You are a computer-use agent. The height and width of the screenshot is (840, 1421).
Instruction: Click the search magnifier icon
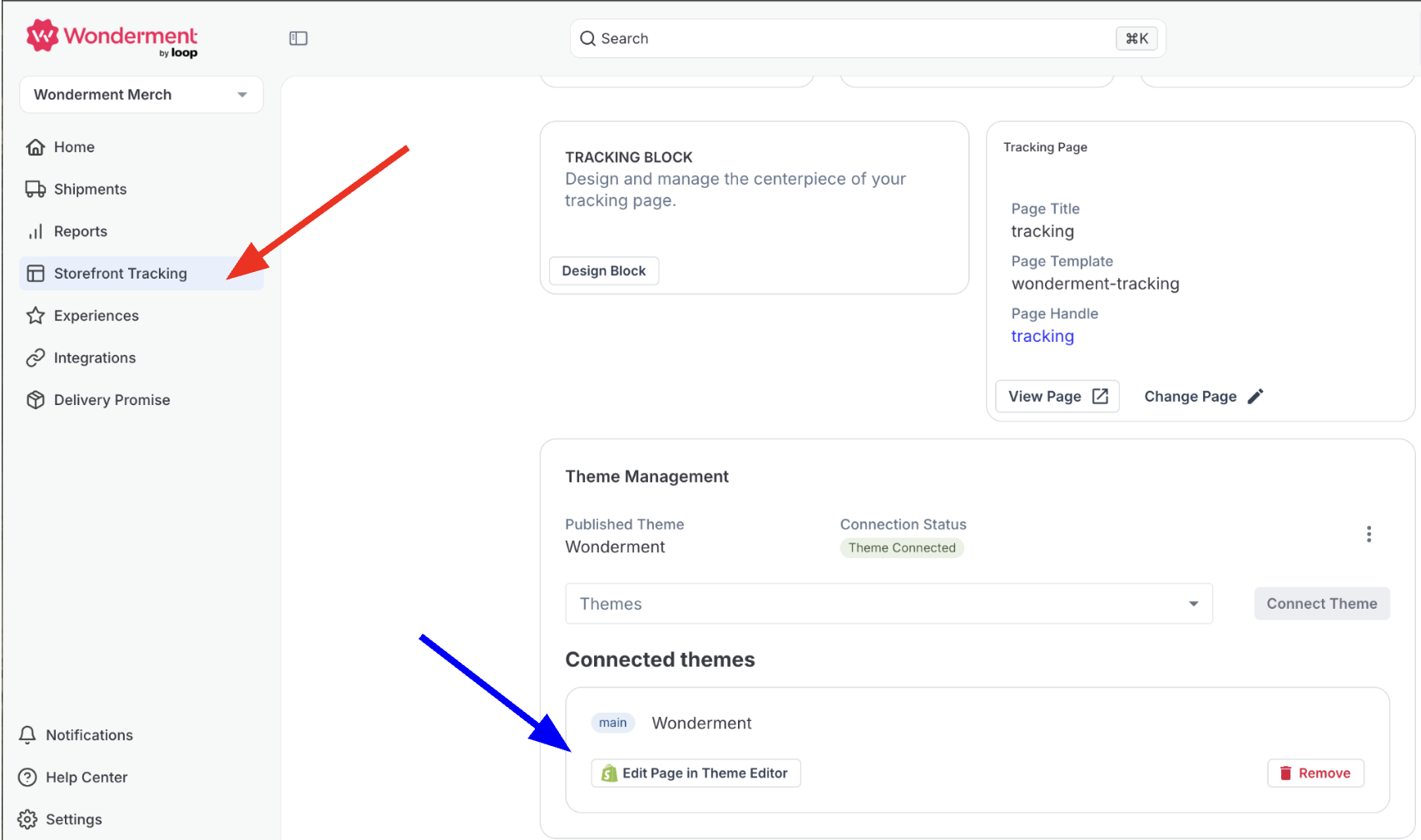(587, 38)
